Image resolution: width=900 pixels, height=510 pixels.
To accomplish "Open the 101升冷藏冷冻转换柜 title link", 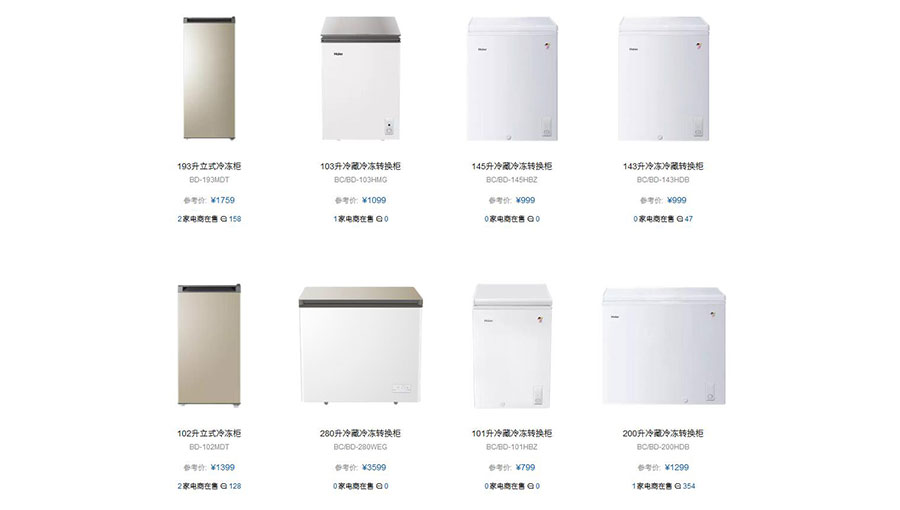I will click(511, 434).
